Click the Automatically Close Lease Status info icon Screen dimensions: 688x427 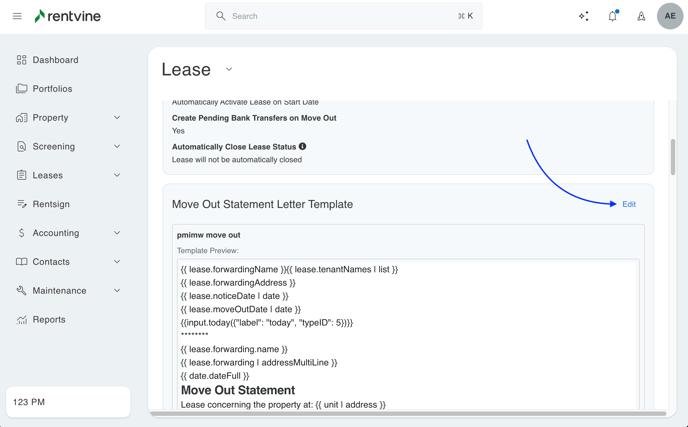[x=303, y=147]
